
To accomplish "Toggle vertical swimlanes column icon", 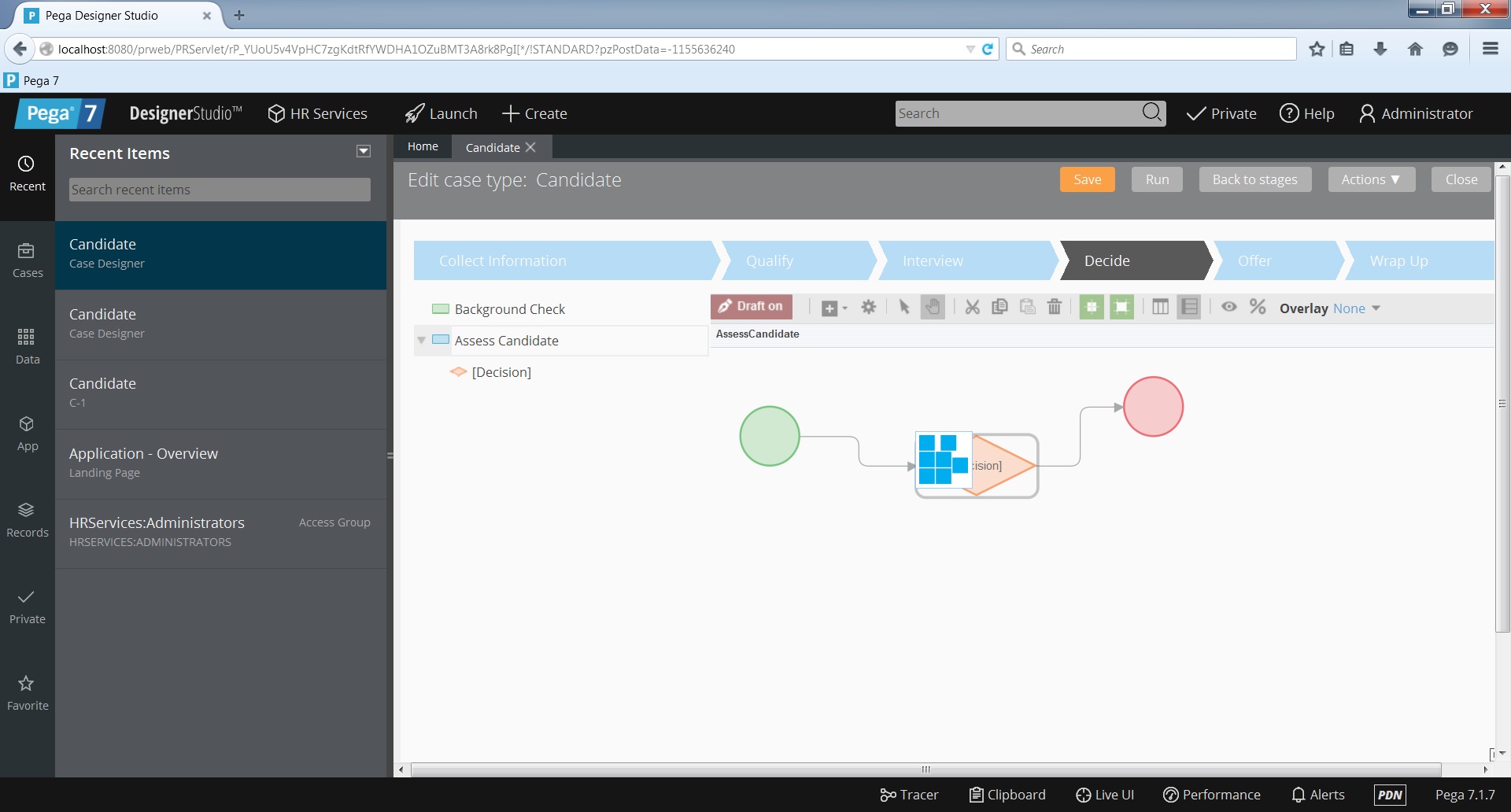I will [1160, 307].
